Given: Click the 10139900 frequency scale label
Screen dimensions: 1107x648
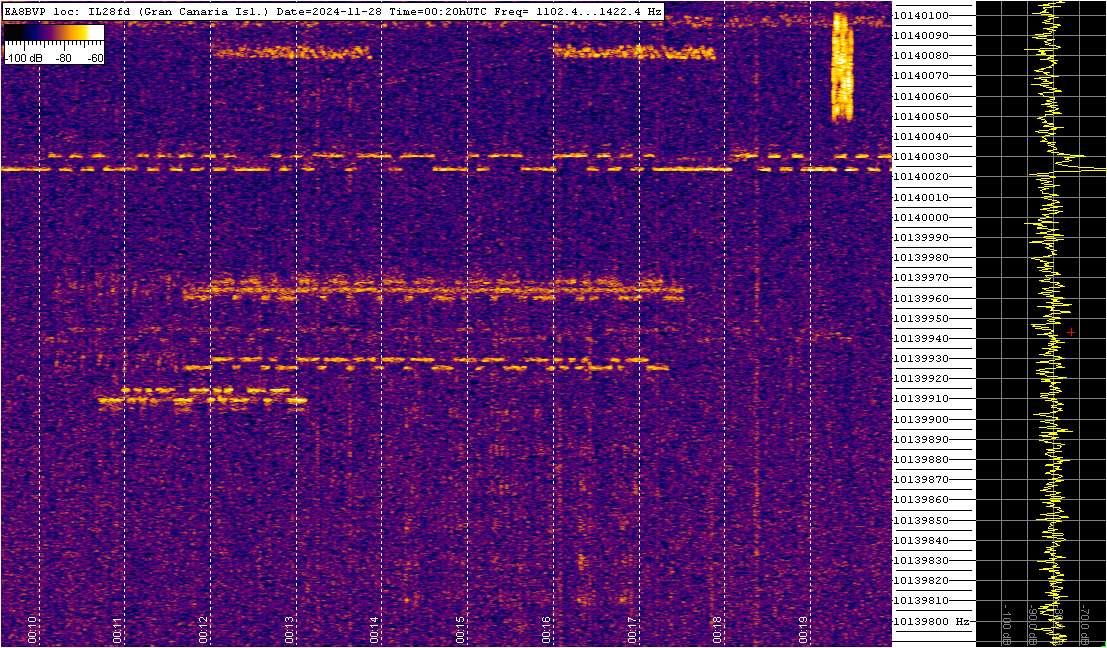Looking at the screenshot, I should pyautogui.click(x=919, y=419).
